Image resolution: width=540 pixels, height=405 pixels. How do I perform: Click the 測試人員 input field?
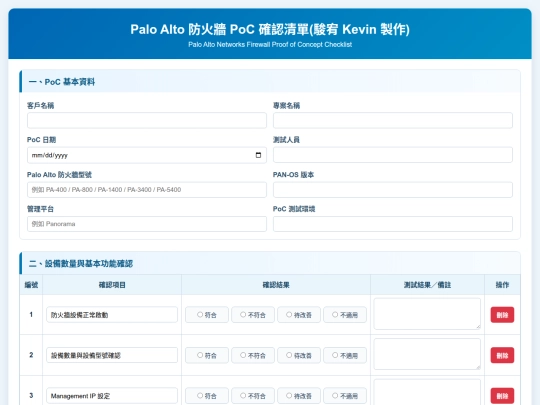[x=393, y=155]
